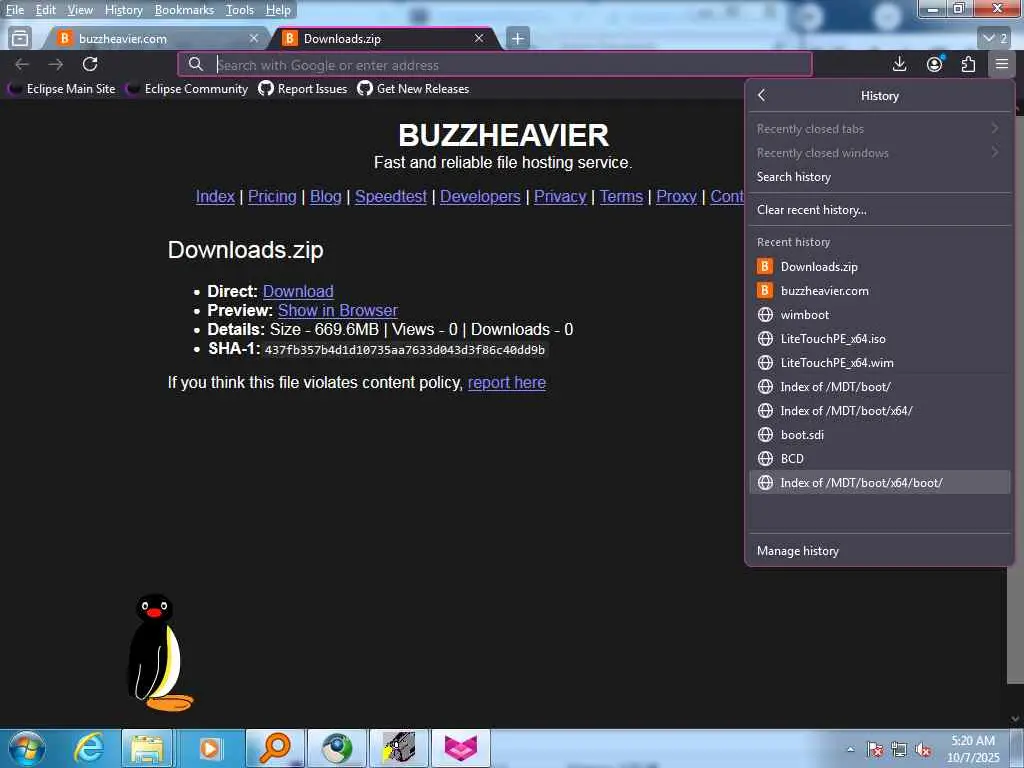Close the buzzheavier.com tab
Screen dimensions: 1024x768
tap(254, 39)
